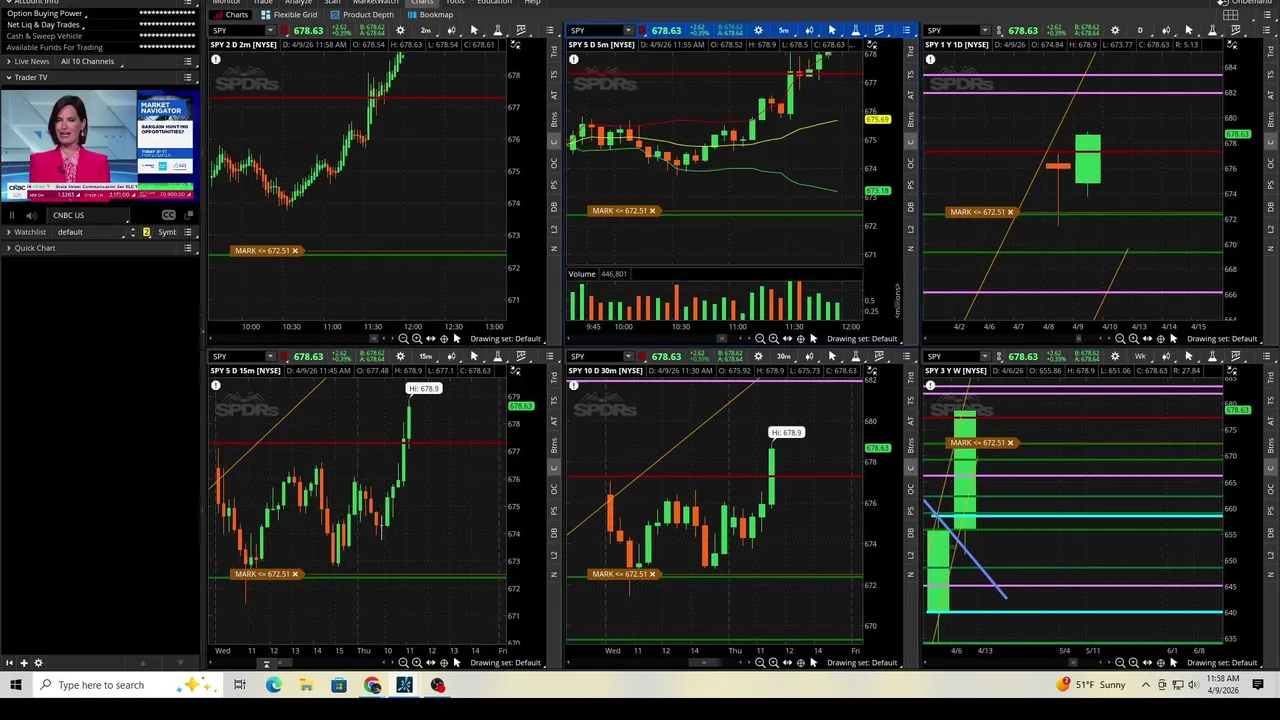Click info alert icon on 2m chart
Viewport: 1280px width, 720px height.
216,60
